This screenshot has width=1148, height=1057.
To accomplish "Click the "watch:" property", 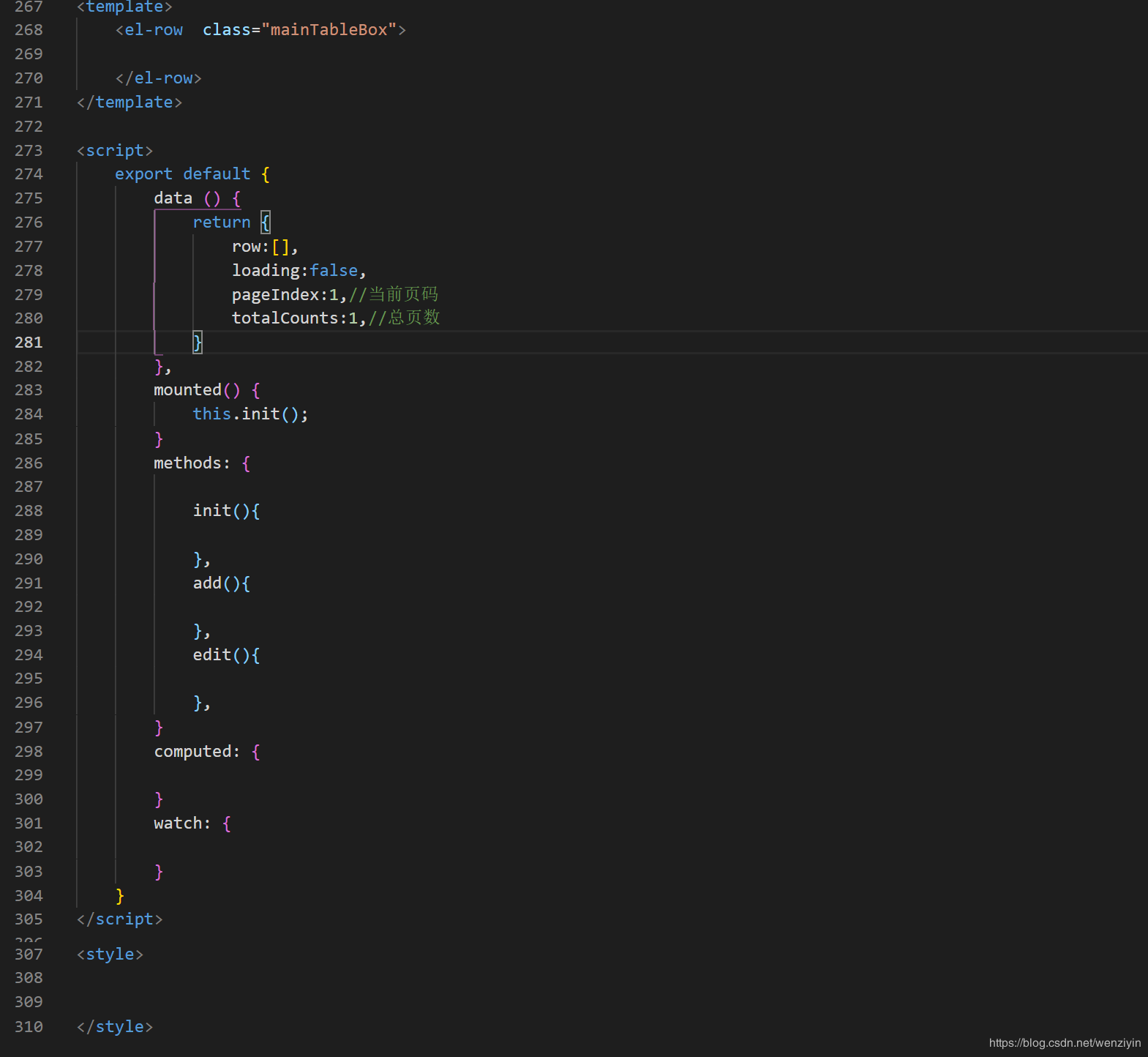I will [x=182, y=823].
